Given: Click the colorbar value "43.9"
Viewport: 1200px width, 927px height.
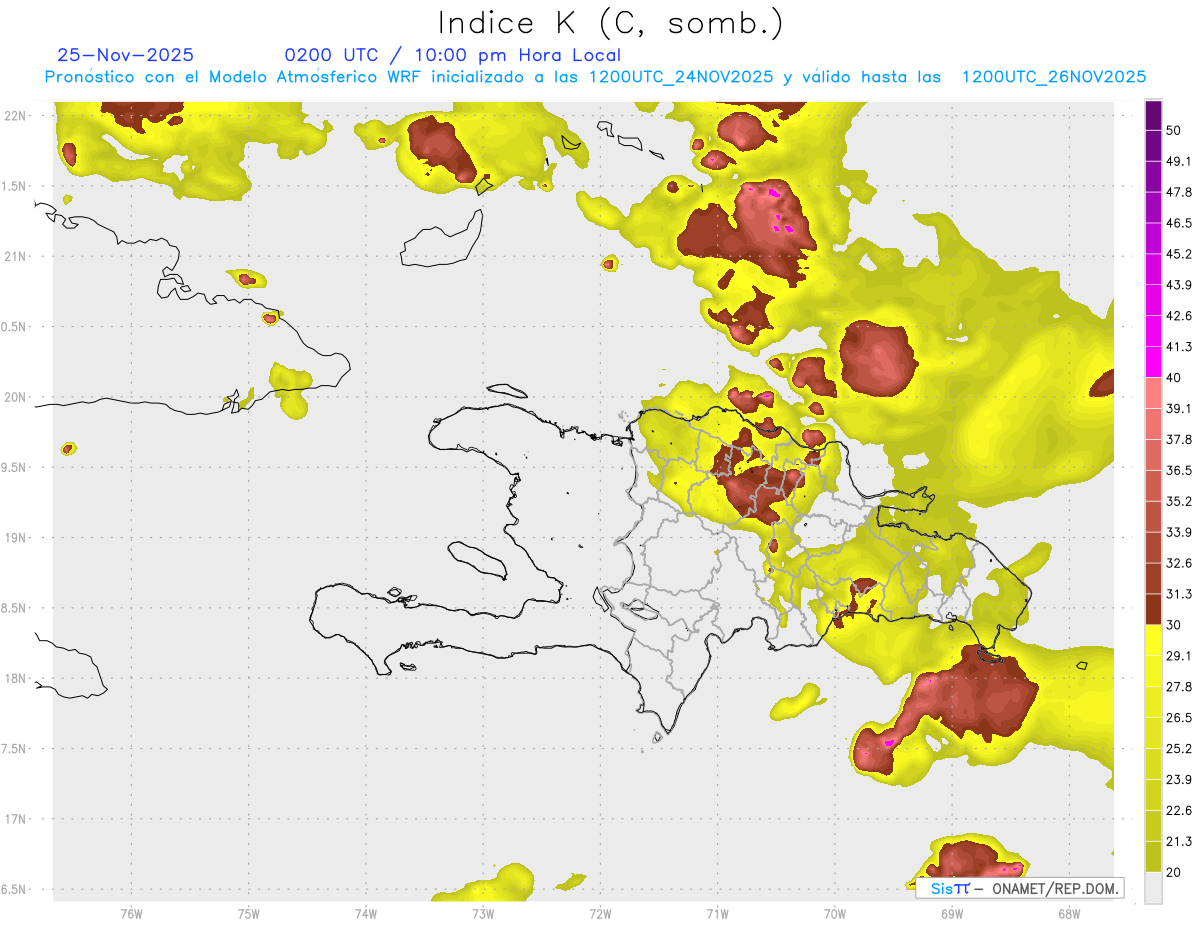Looking at the screenshot, I should coord(1179,285).
